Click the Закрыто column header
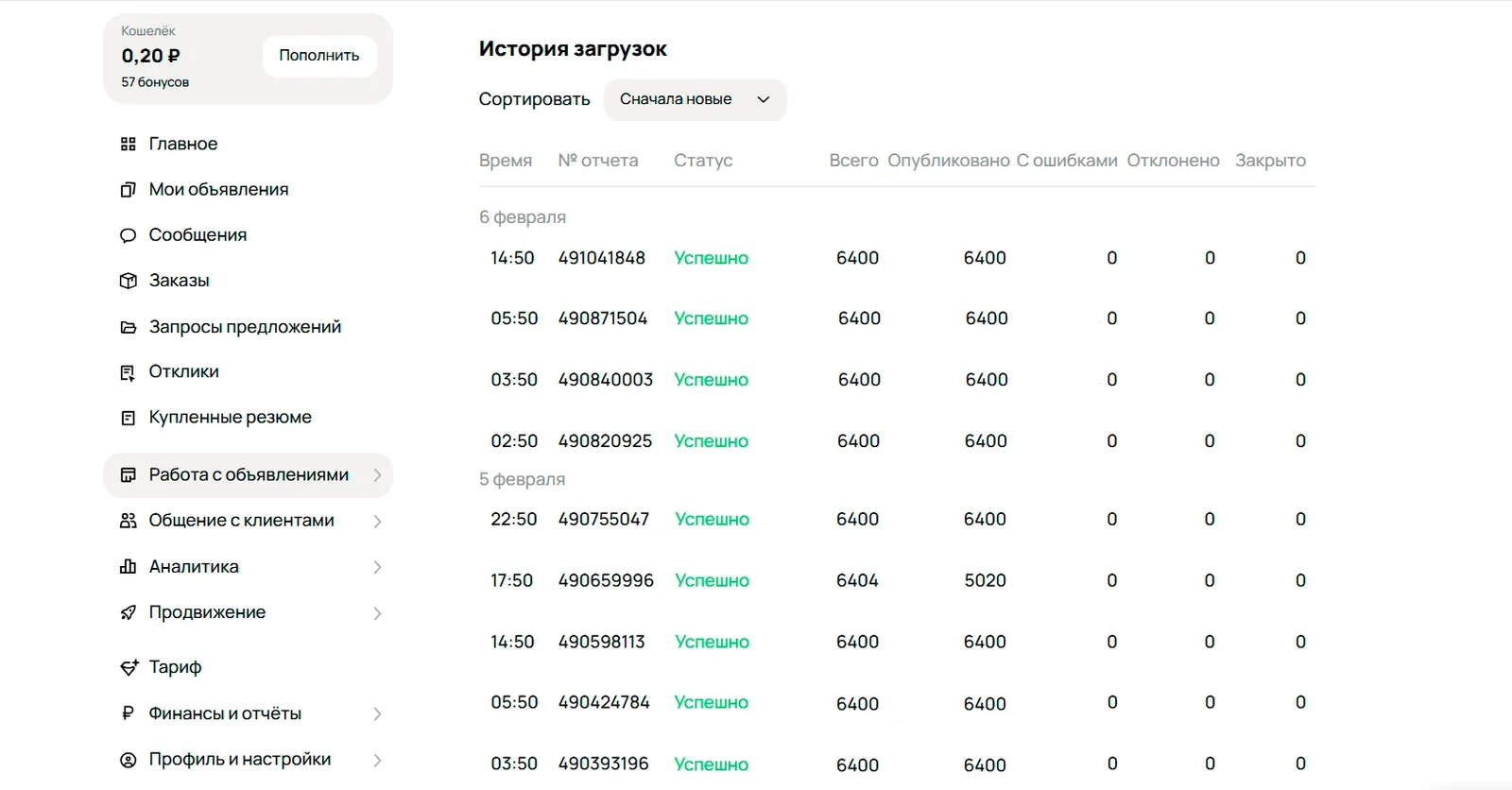 click(x=1270, y=161)
